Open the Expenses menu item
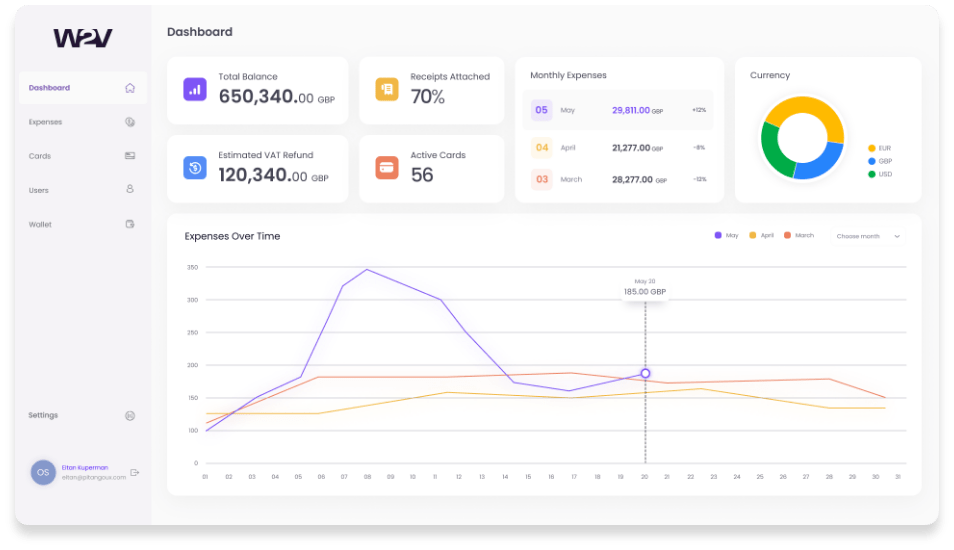 coord(83,122)
